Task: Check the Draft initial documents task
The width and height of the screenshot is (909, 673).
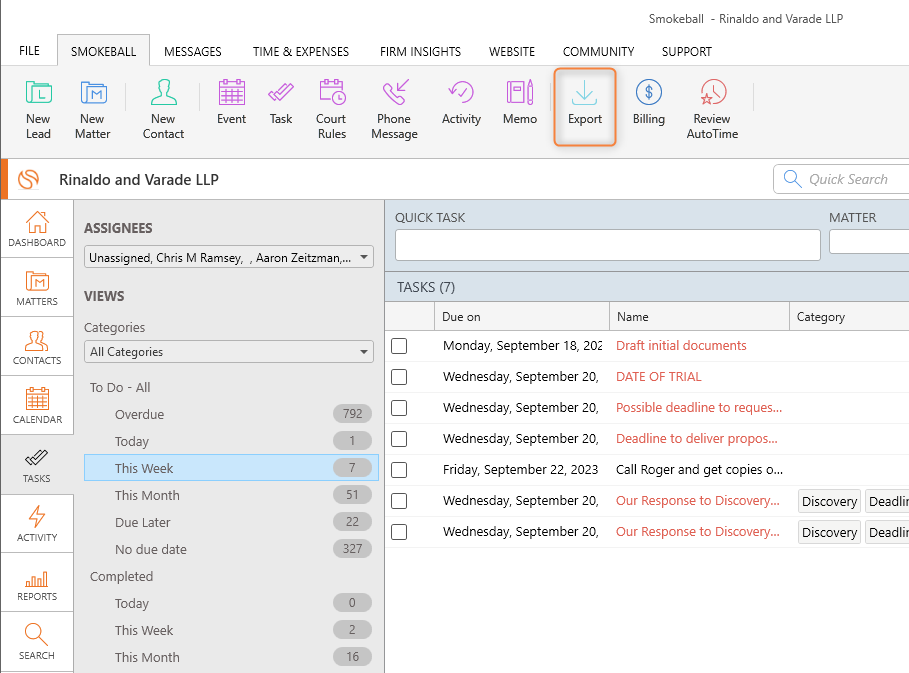Action: click(399, 346)
